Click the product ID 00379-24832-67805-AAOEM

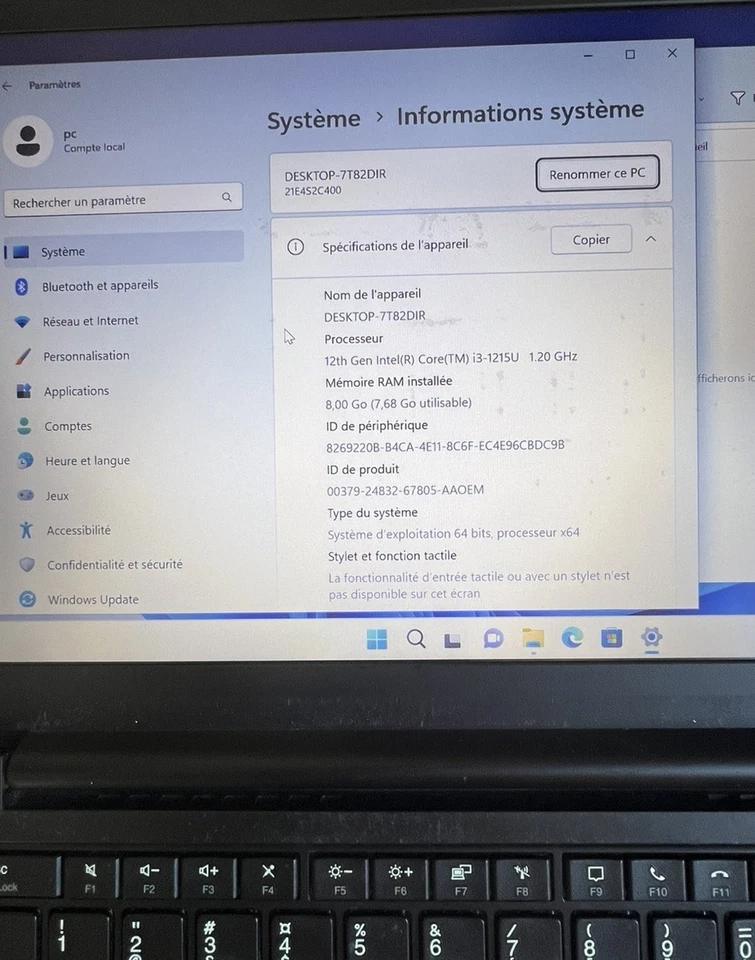405,490
